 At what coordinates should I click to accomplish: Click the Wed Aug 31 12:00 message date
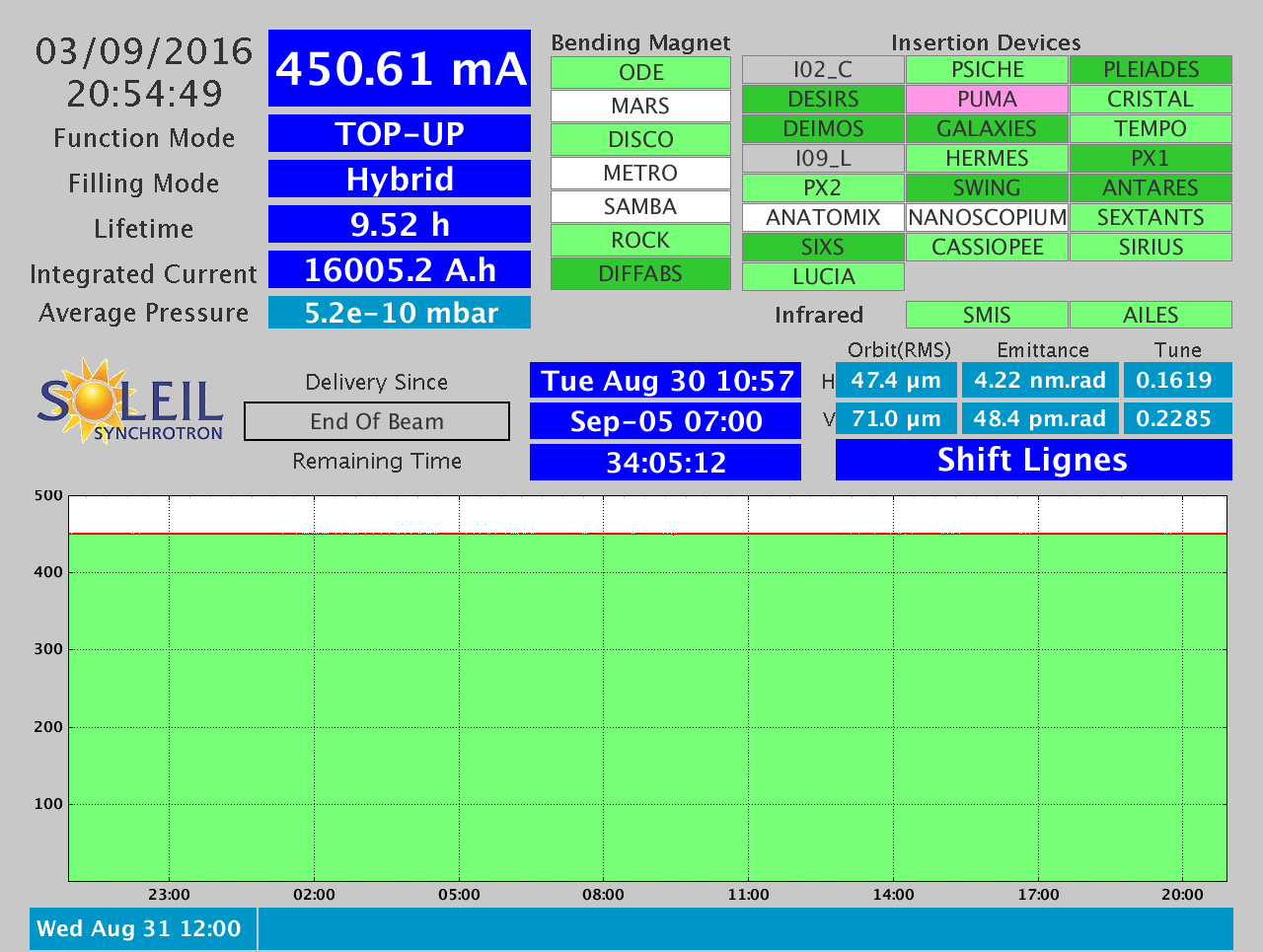pos(143,928)
